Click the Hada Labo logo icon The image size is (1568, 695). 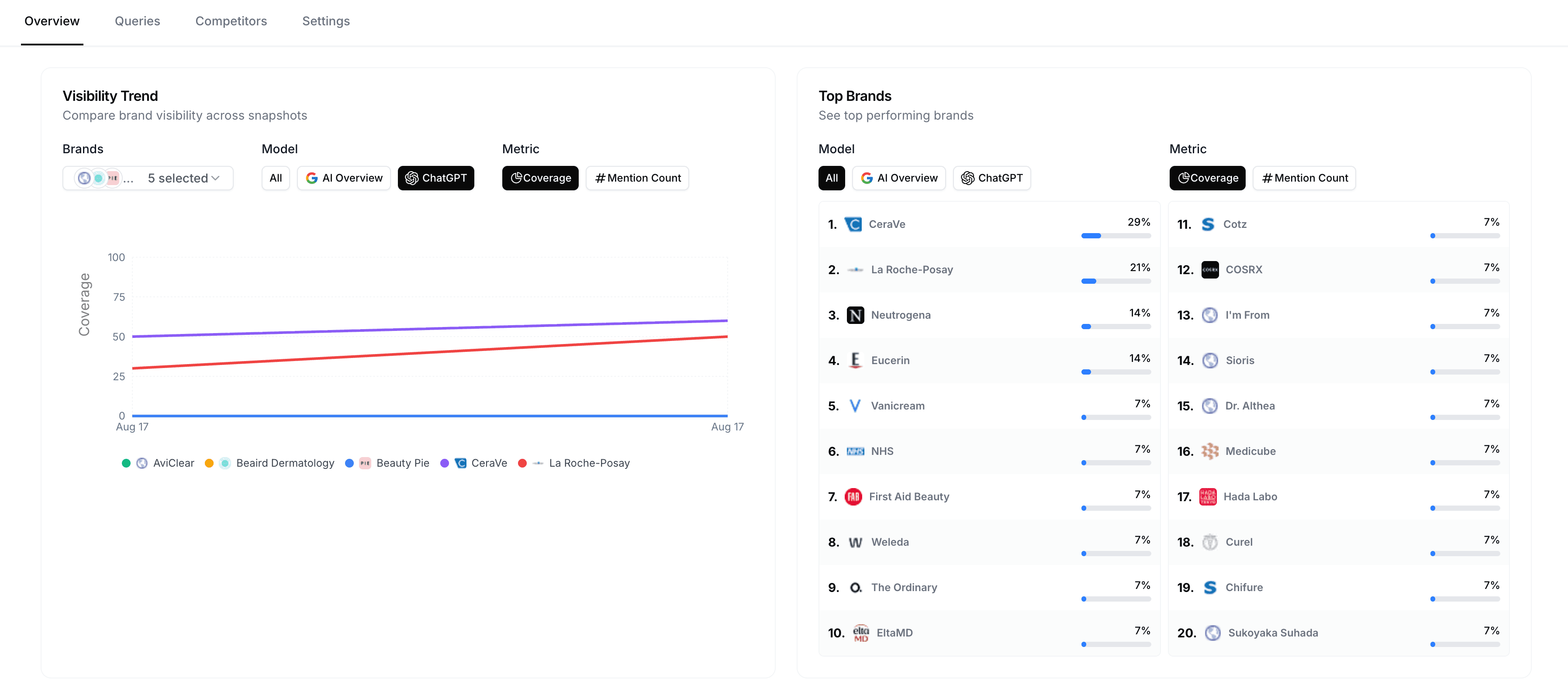(1208, 497)
